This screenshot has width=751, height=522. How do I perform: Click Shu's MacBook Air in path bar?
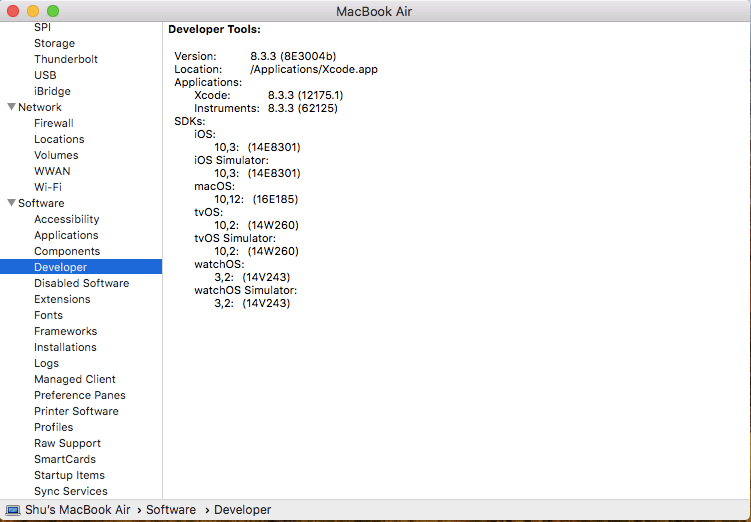point(78,510)
